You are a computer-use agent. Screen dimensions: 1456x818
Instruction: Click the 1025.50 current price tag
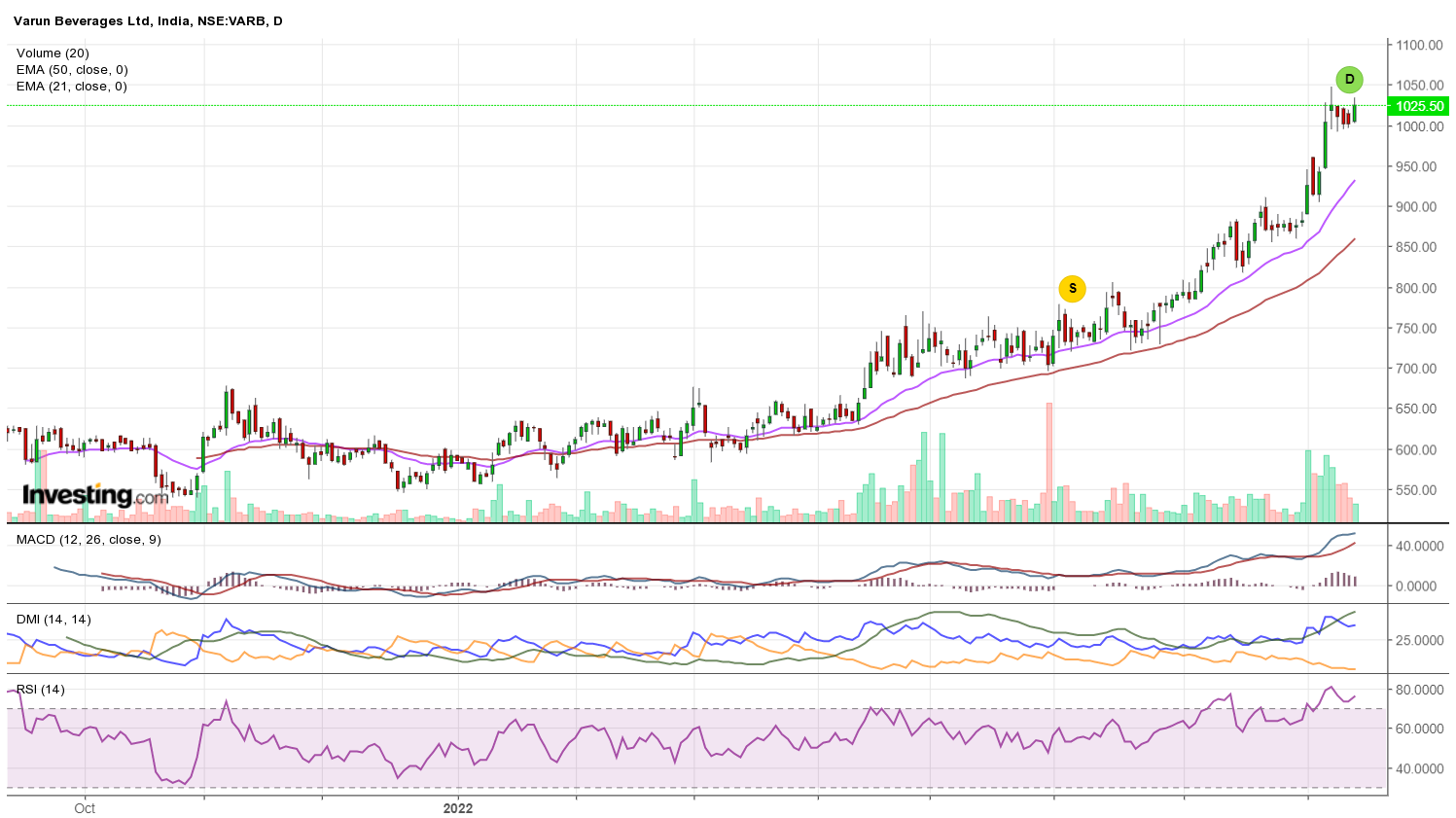tap(1420, 106)
